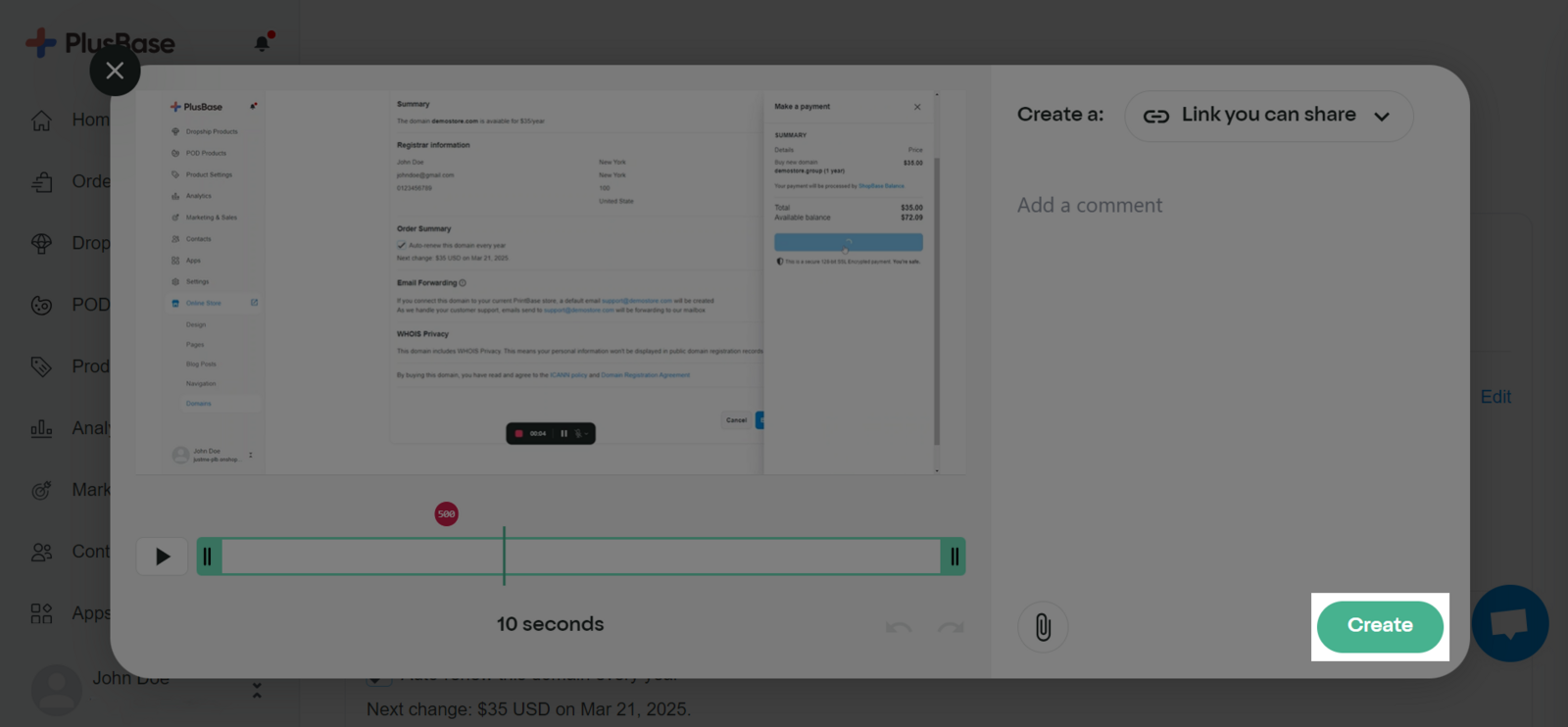Click the 'Next change: $35 USD' text
Image resolution: width=1568 pixels, height=727 pixels.
(529, 709)
